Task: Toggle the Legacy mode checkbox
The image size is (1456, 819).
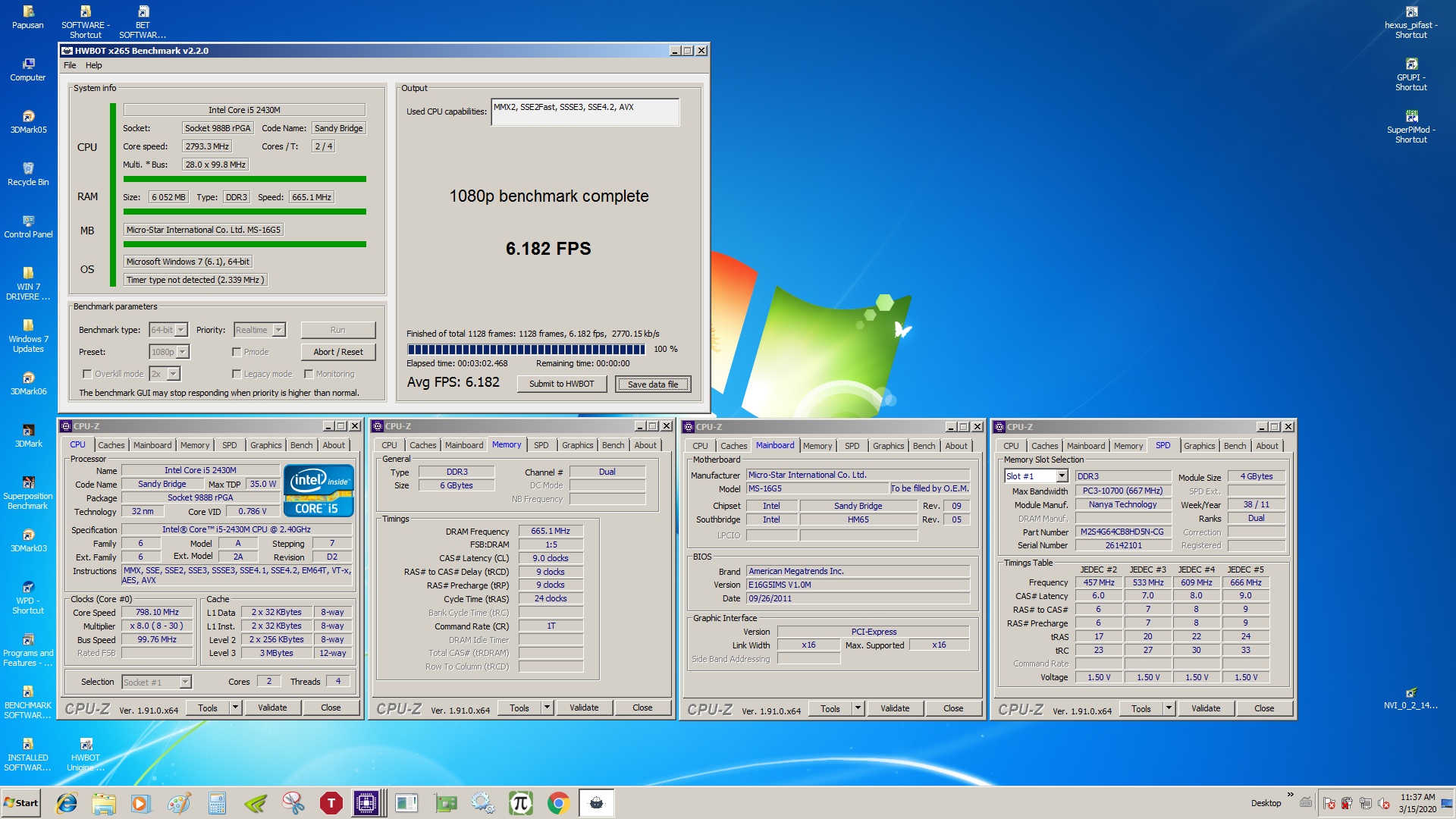Action: pyautogui.click(x=237, y=374)
